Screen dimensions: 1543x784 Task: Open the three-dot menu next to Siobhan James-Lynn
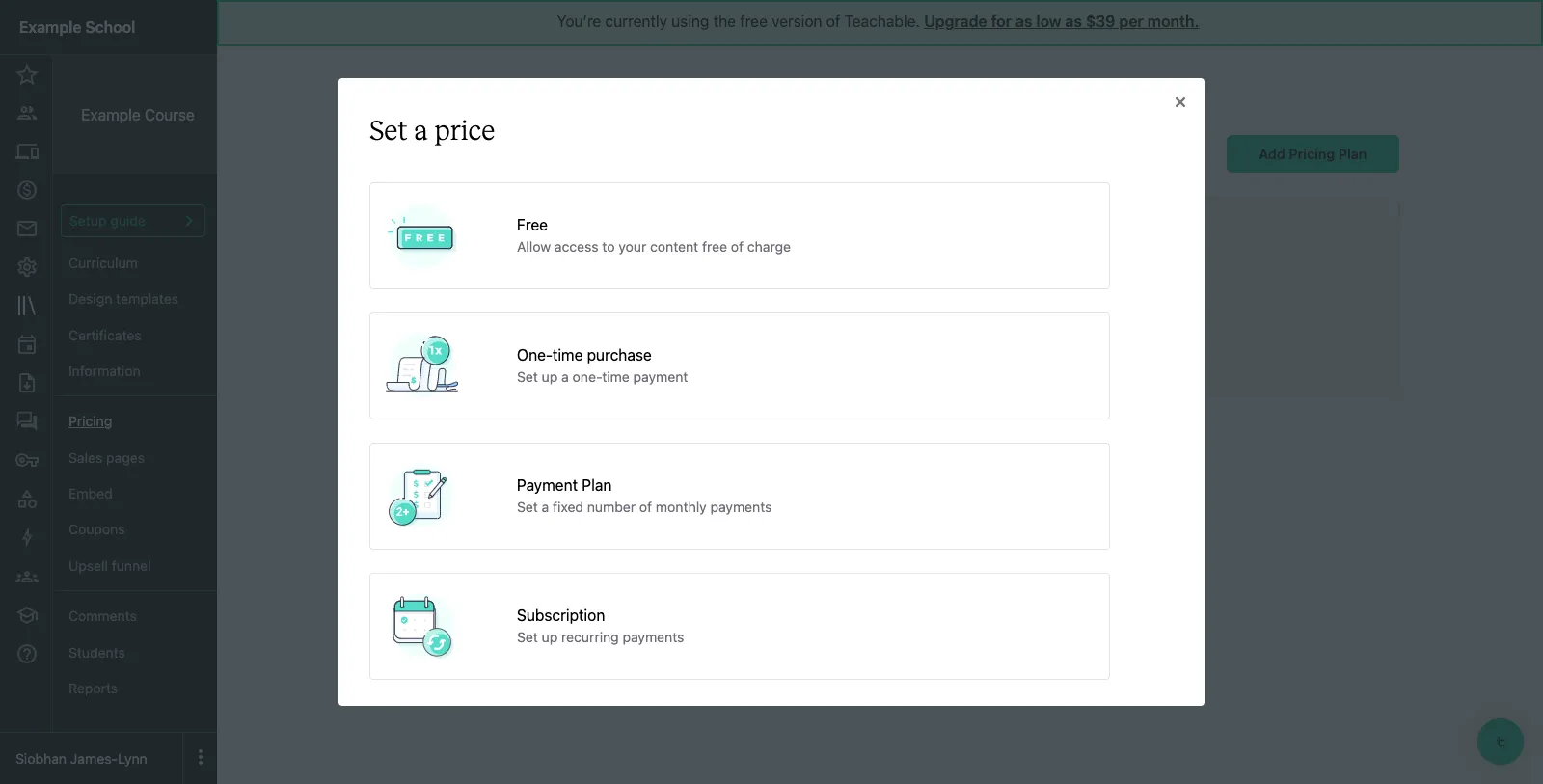click(x=201, y=758)
